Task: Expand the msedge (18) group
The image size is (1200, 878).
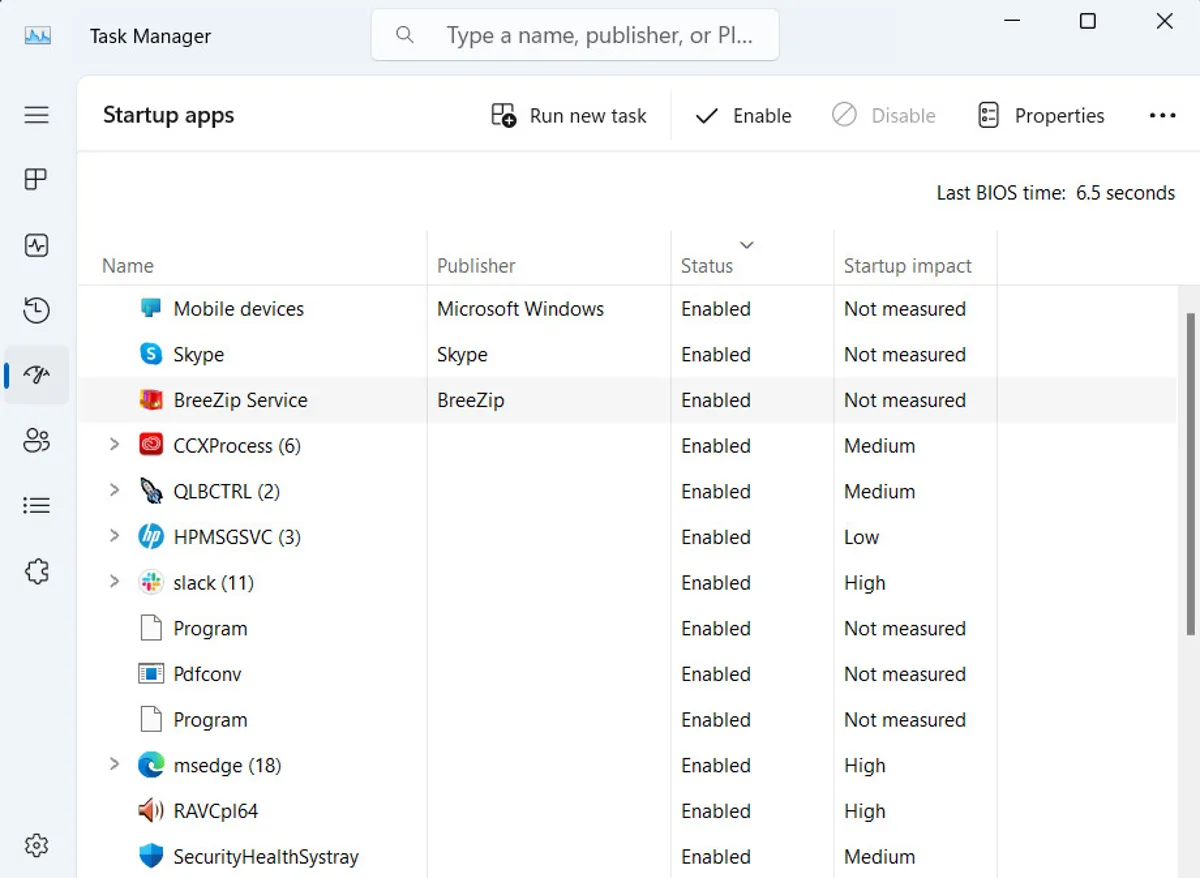Action: pos(114,765)
